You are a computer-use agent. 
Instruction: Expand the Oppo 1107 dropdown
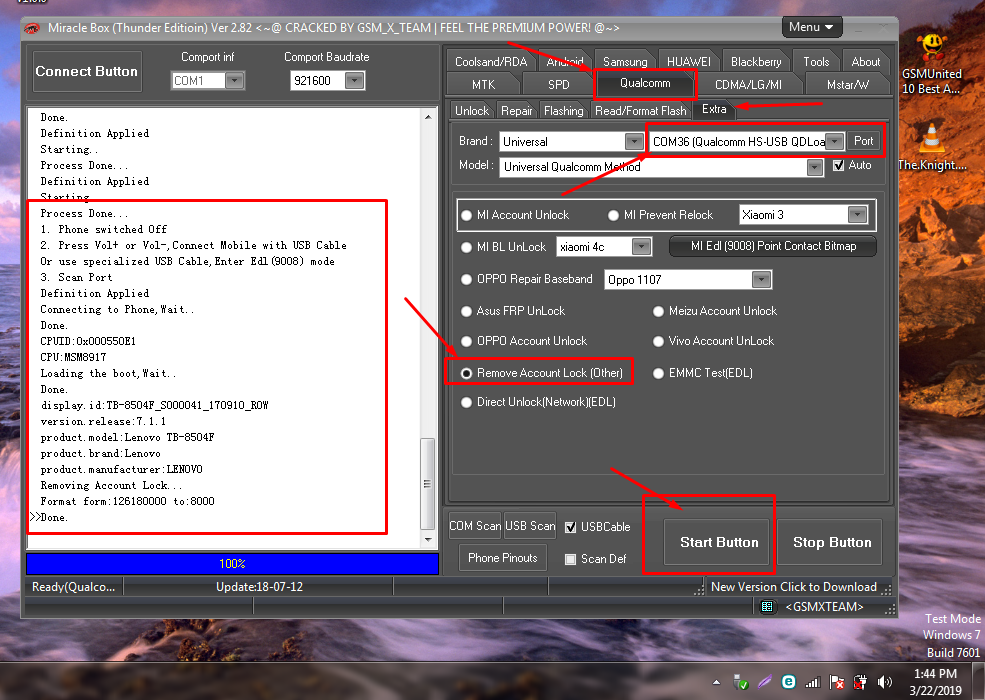click(761, 280)
